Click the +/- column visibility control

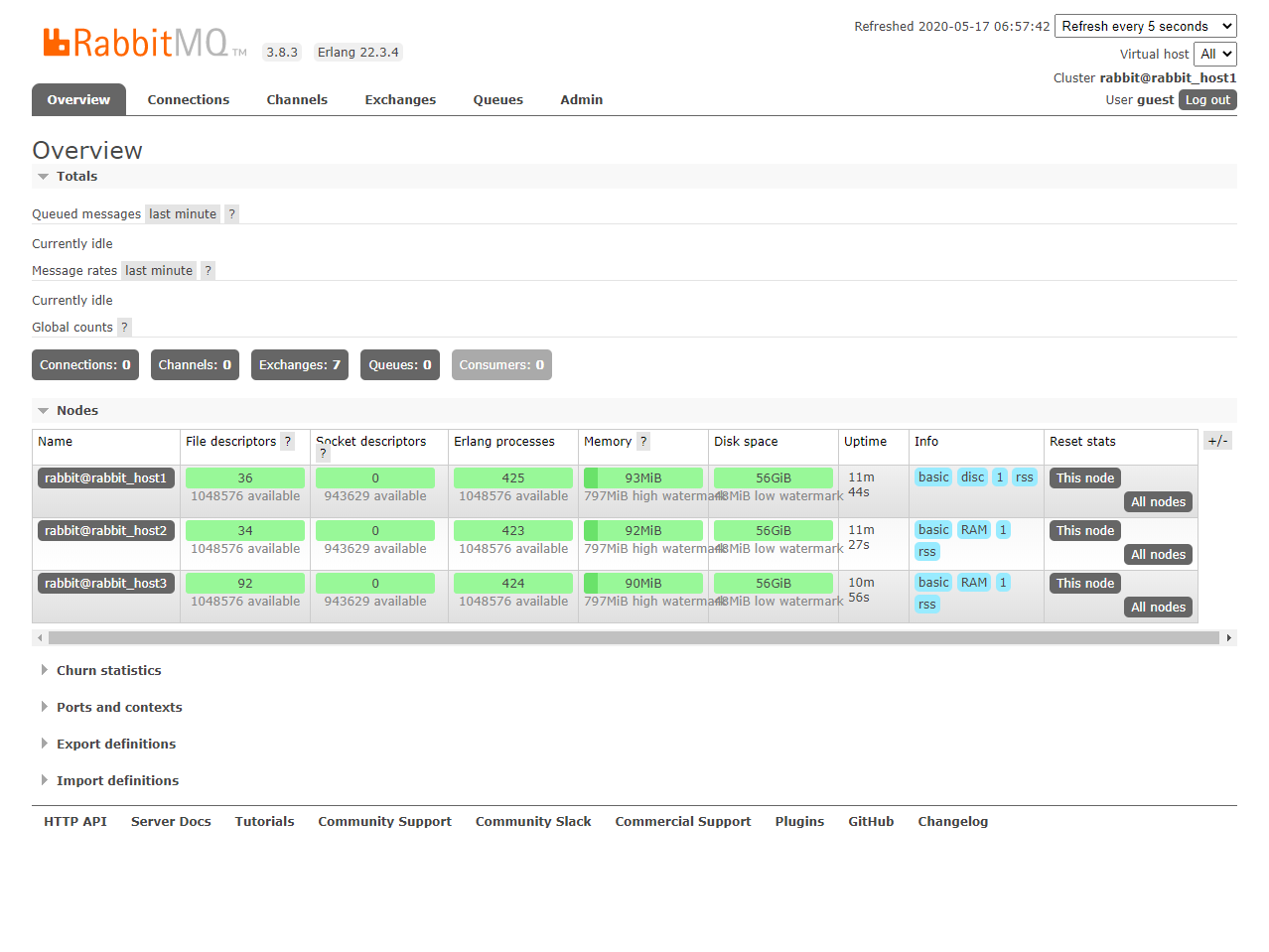(x=1217, y=440)
